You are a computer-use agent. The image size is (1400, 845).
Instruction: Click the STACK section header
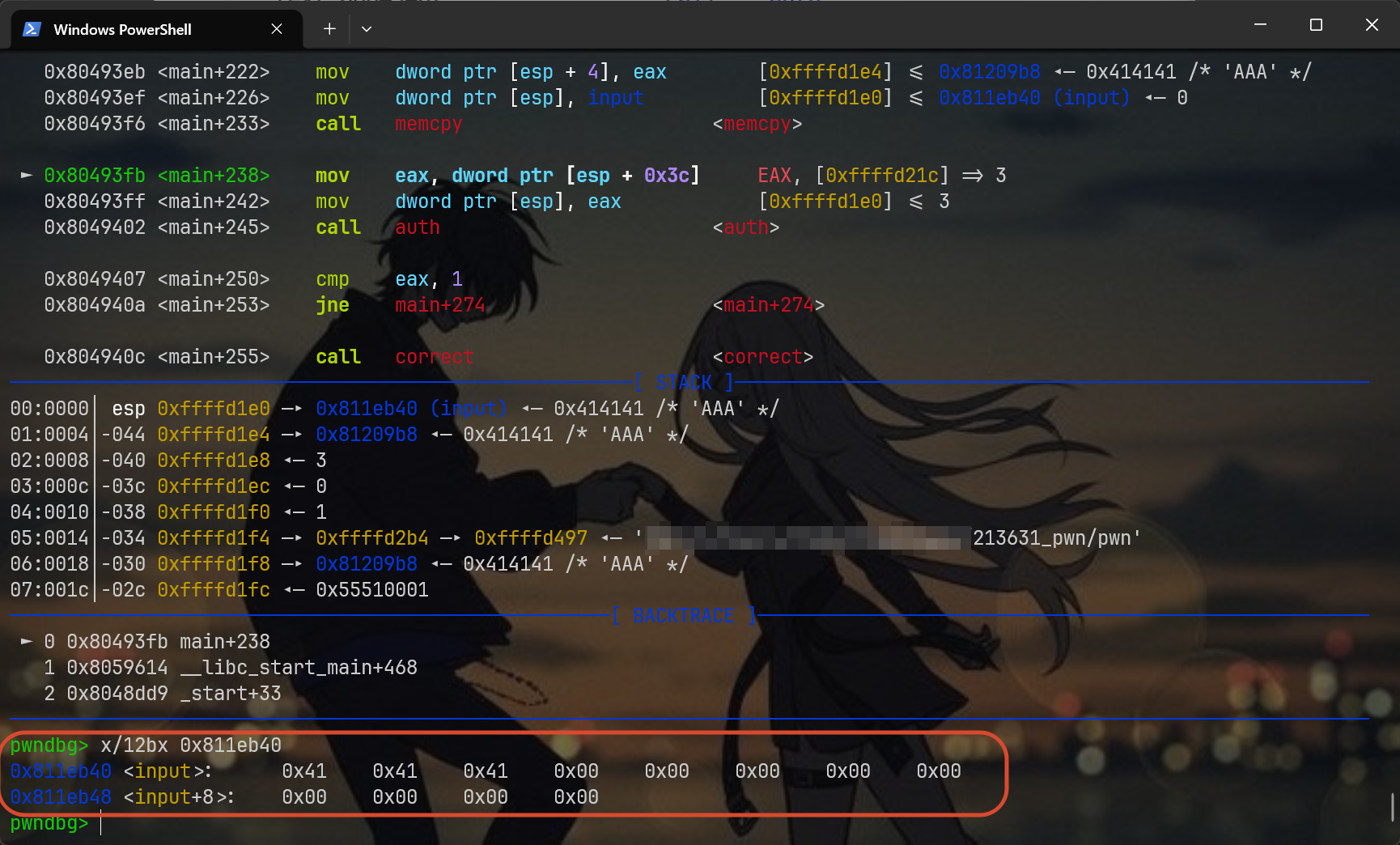(x=684, y=383)
